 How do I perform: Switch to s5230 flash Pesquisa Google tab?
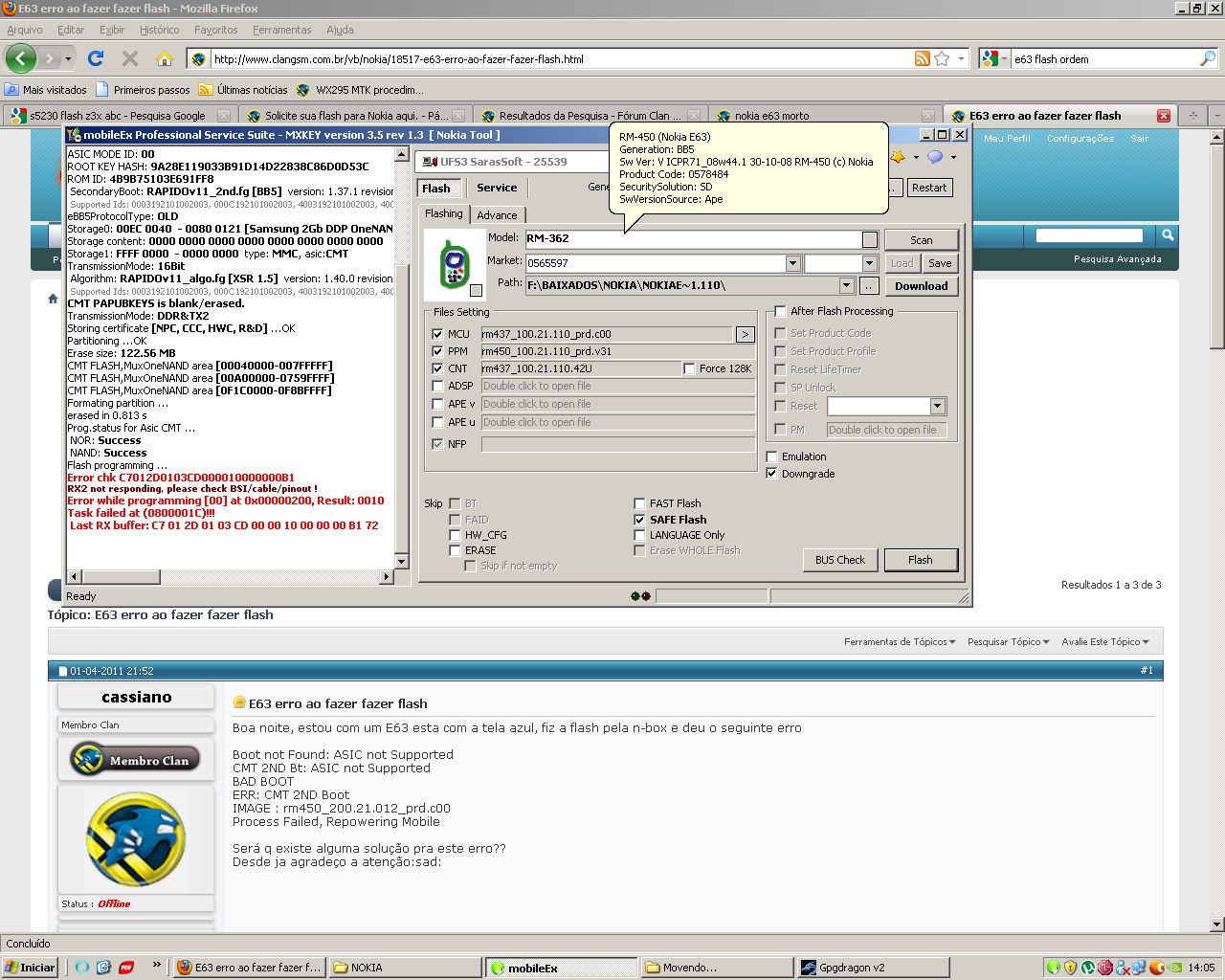(118, 116)
